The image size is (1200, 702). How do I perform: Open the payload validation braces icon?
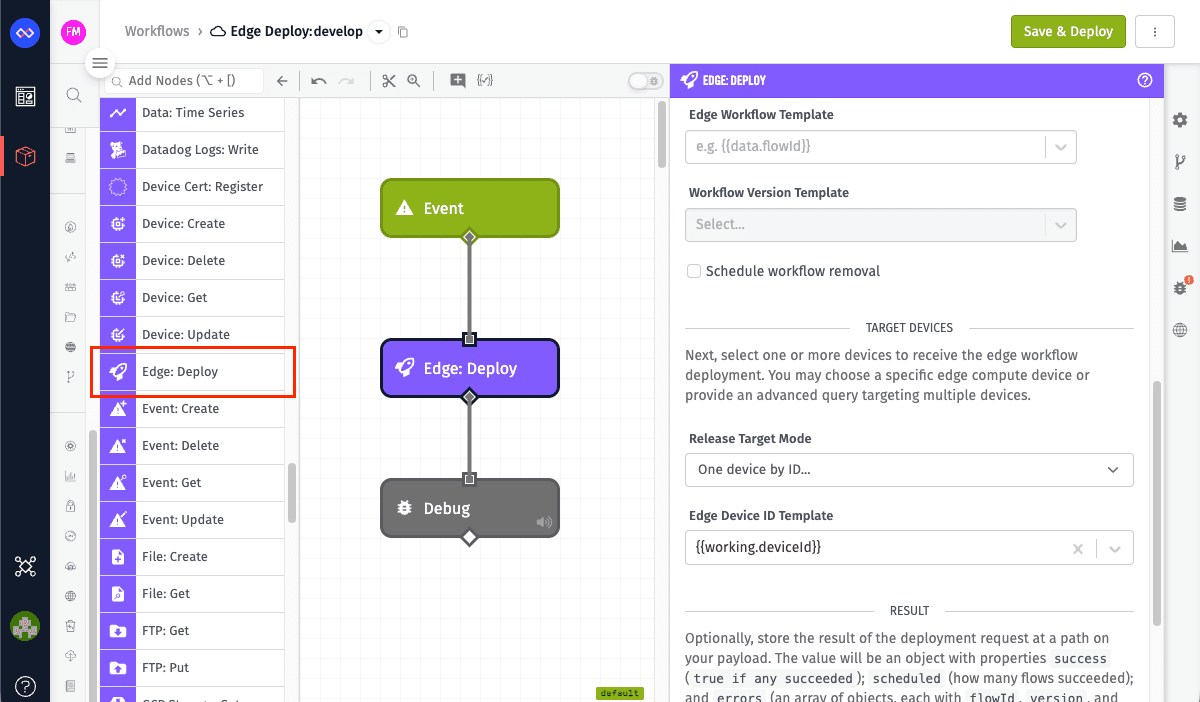coord(485,81)
